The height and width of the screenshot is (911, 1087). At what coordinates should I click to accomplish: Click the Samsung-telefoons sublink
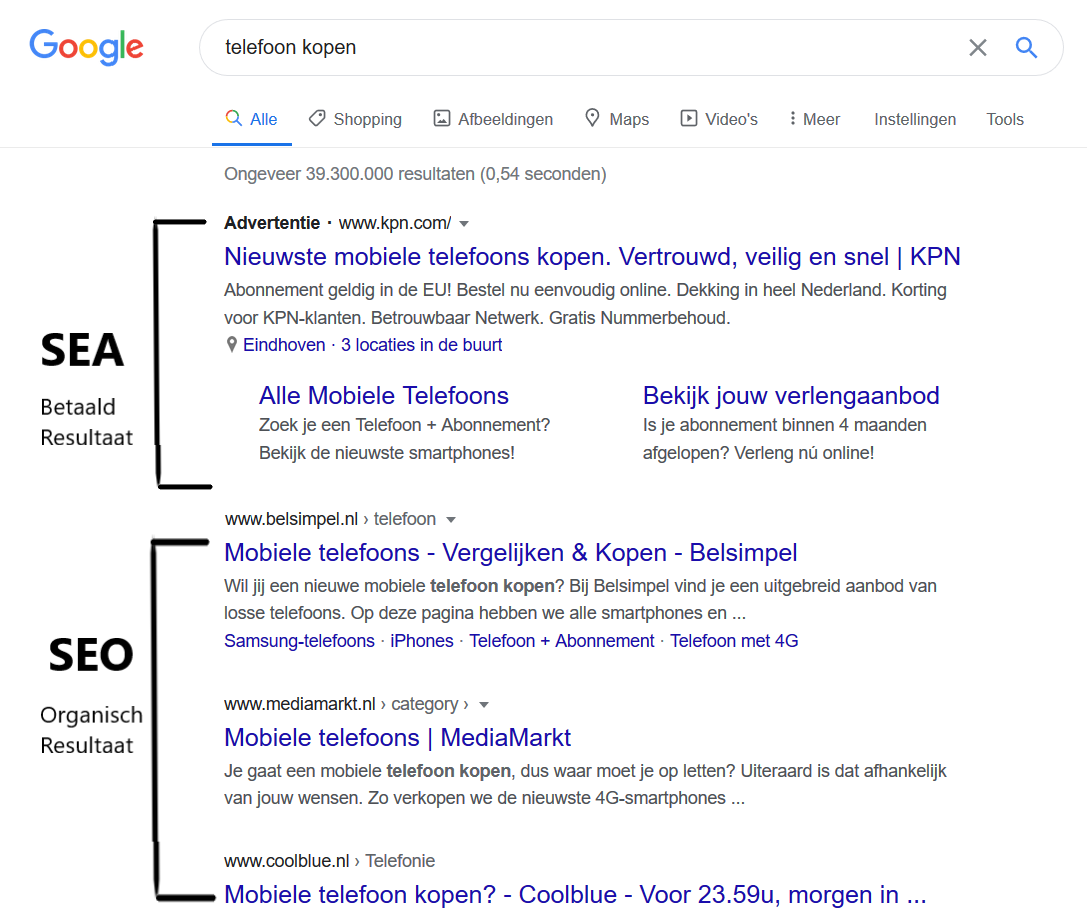(299, 641)
